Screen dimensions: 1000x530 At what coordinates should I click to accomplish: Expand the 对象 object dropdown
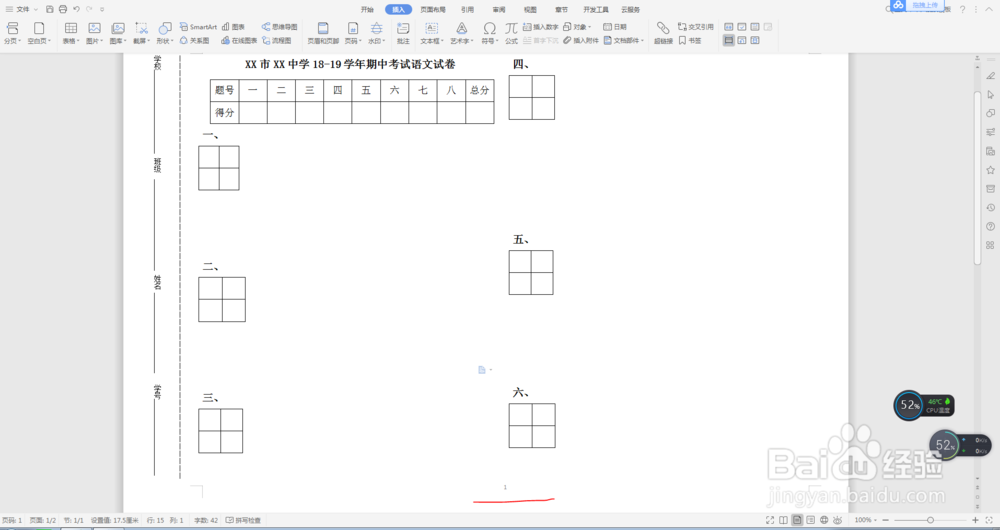589,27
